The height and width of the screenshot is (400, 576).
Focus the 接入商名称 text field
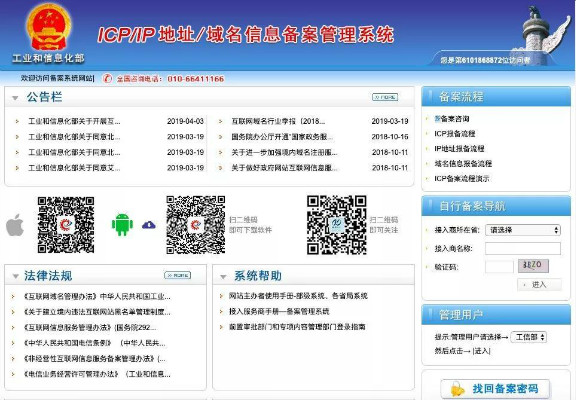pyautogui.click(x=523, y=249)
